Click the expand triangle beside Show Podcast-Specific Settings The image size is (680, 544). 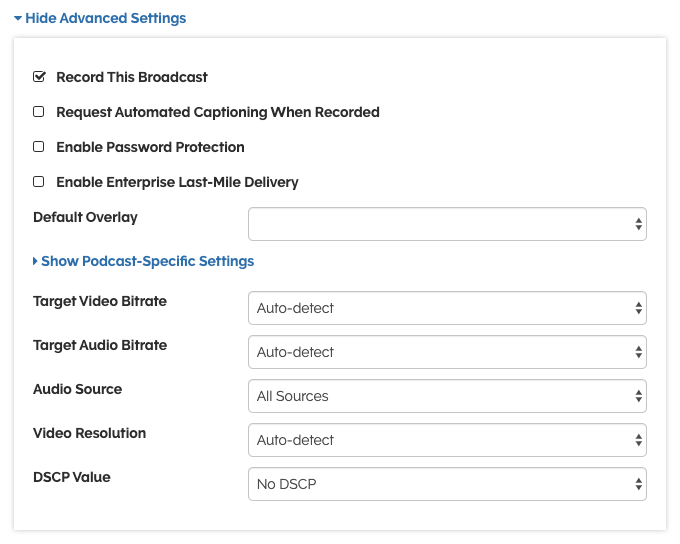pyautogui.click(x=36, y=262)
